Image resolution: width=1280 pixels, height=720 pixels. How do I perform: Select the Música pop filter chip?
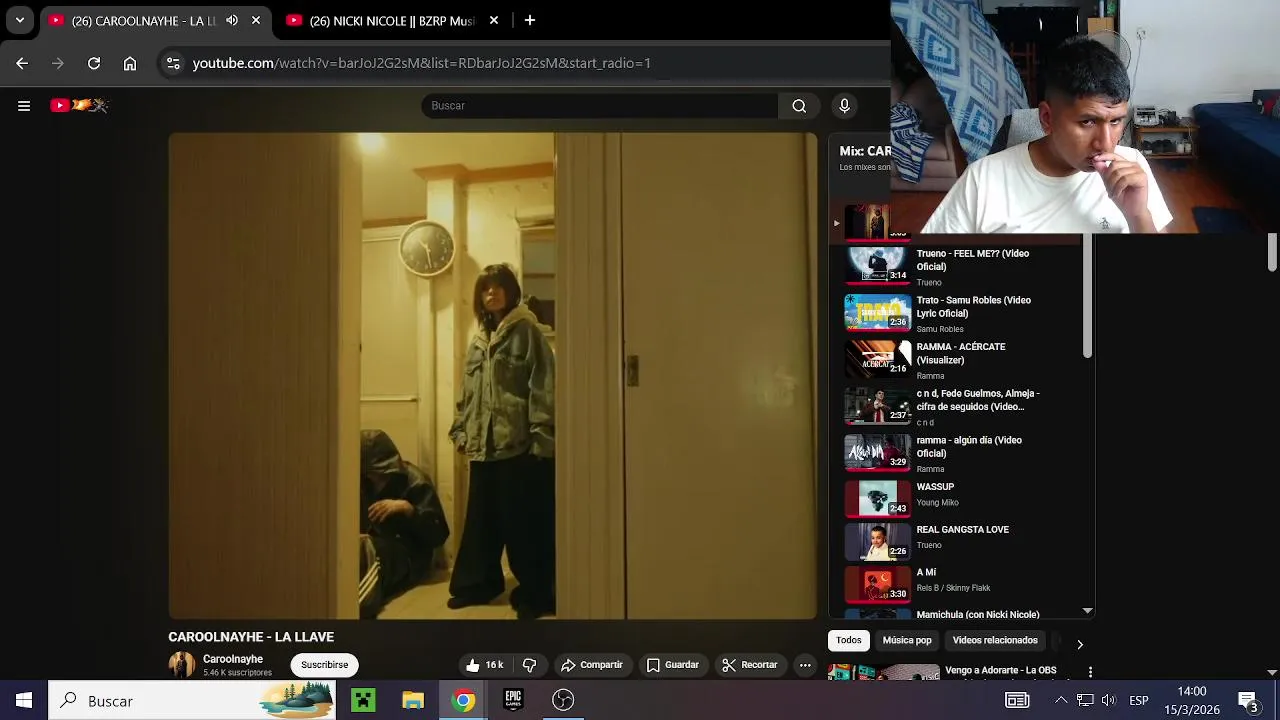pos(907,640)
